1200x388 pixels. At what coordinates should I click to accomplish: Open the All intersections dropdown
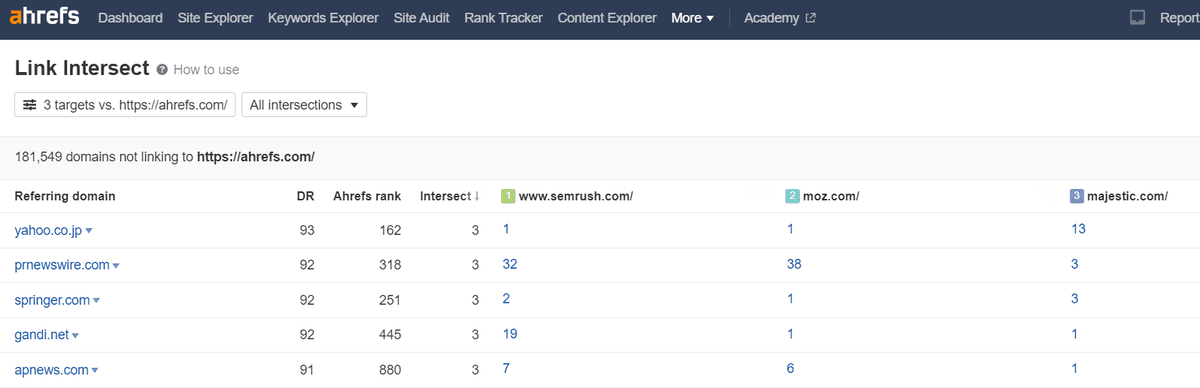[304, 105]
